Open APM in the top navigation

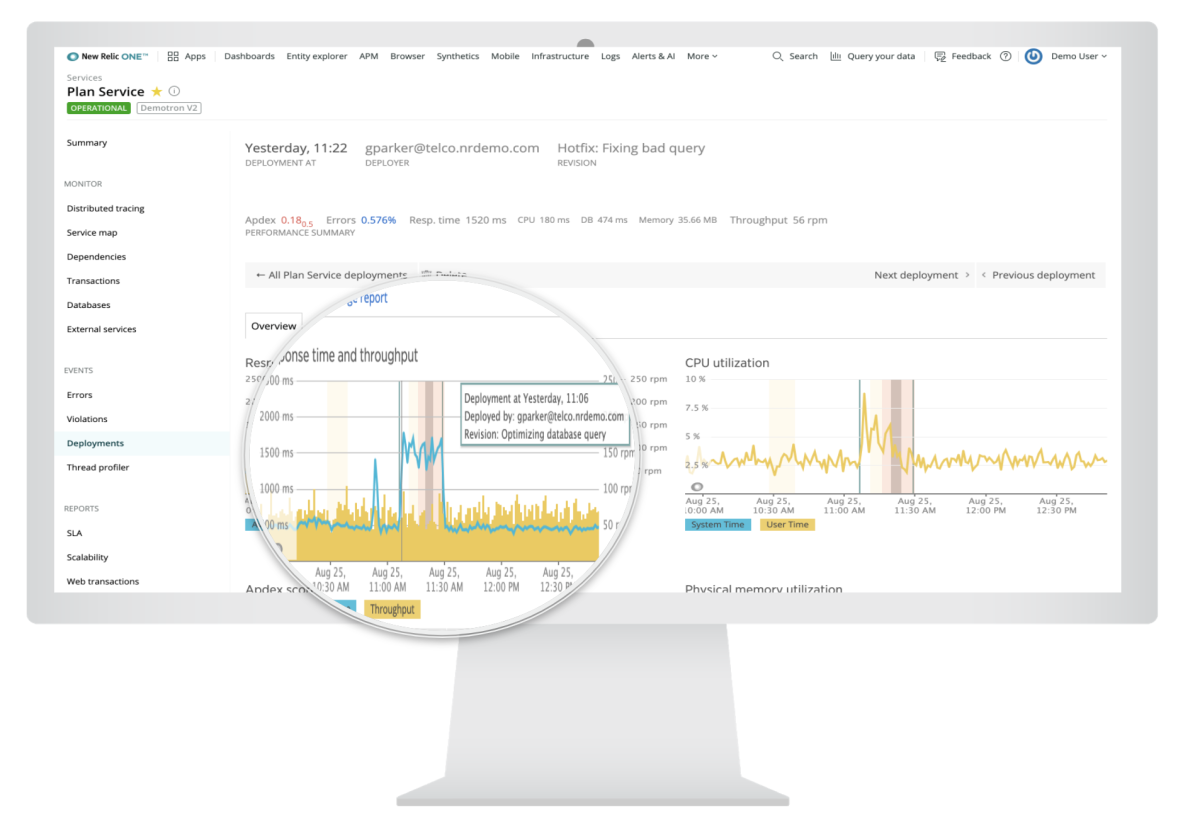[x=369, y=56]
